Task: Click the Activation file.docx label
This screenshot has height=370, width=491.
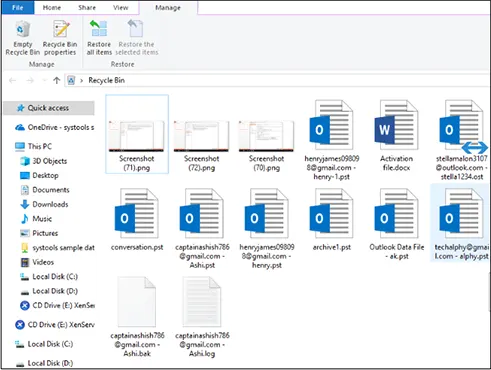Action: point(396,163)
